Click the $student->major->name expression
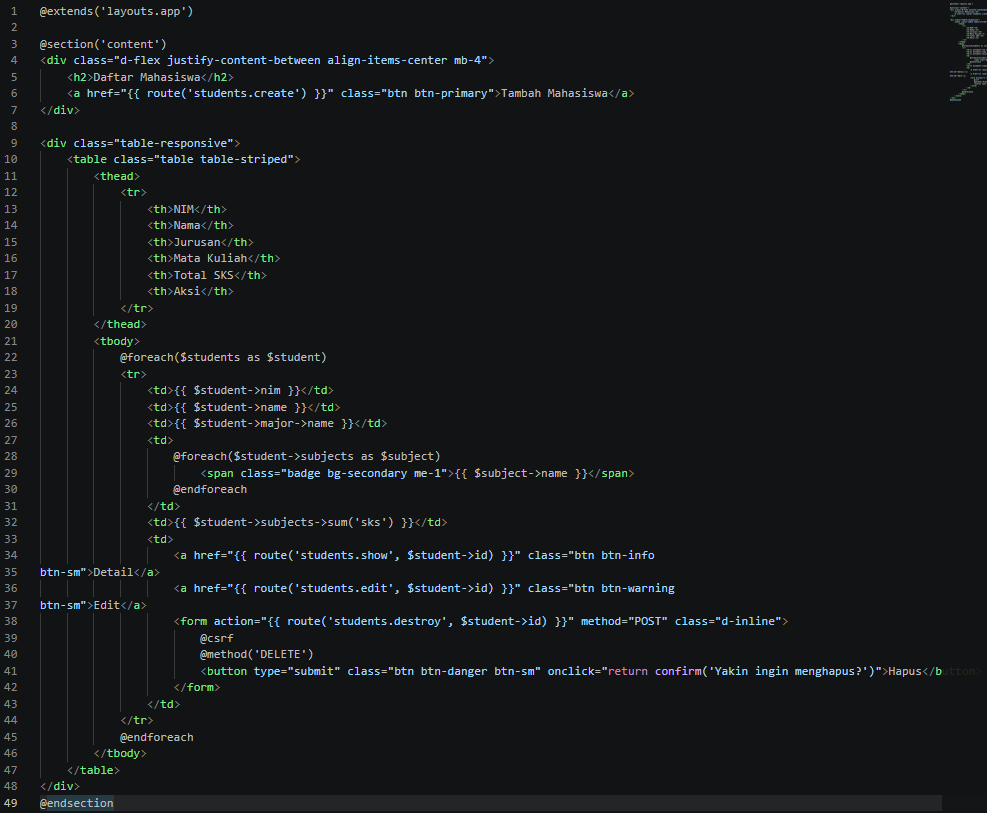The width and height of the screenshot is (987, 813). [x=264, y=423]
